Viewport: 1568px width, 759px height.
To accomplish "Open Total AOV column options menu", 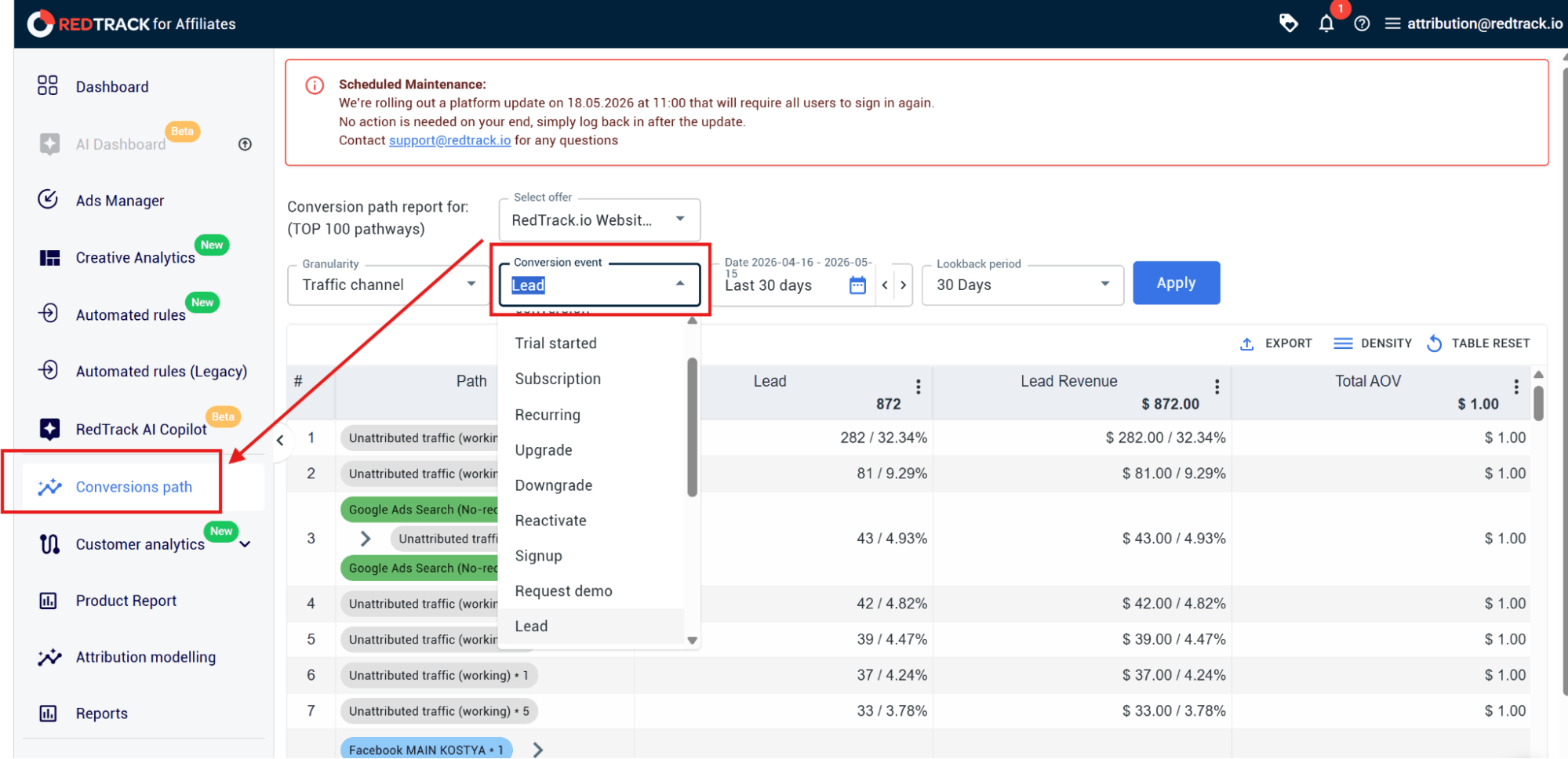I will (1515, 387).
